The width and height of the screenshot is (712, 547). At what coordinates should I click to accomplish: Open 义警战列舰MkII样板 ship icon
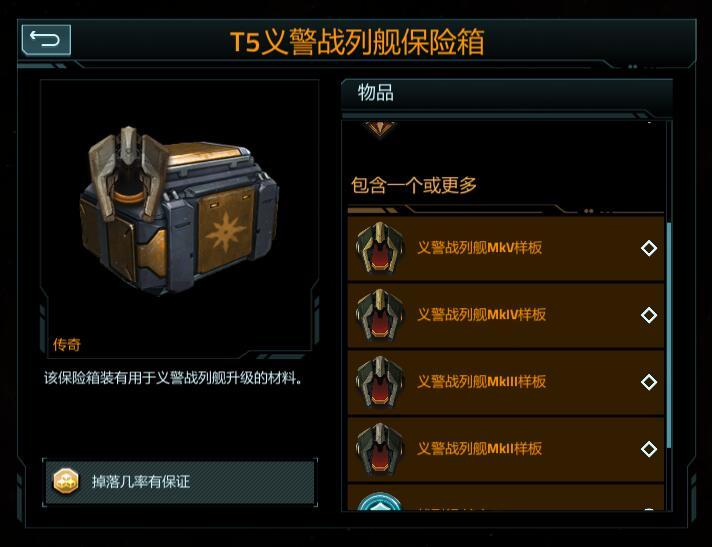pos(380,448)
